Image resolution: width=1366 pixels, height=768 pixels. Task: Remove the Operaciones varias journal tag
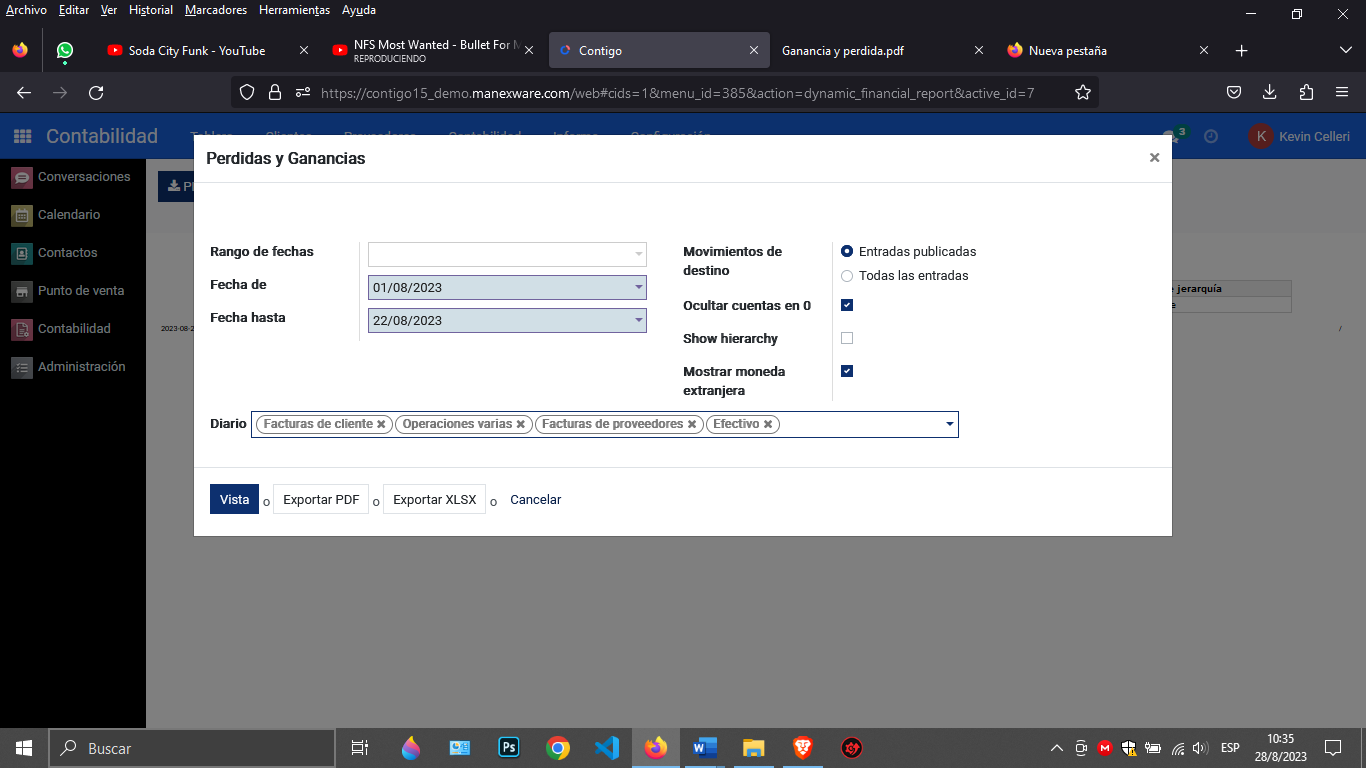(520, 424)
